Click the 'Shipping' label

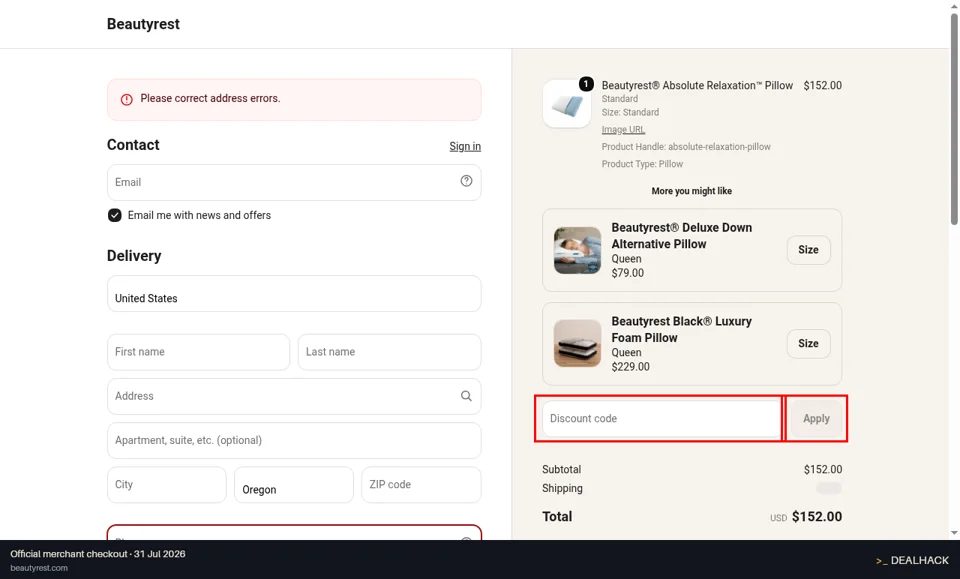tap(562, 488)
